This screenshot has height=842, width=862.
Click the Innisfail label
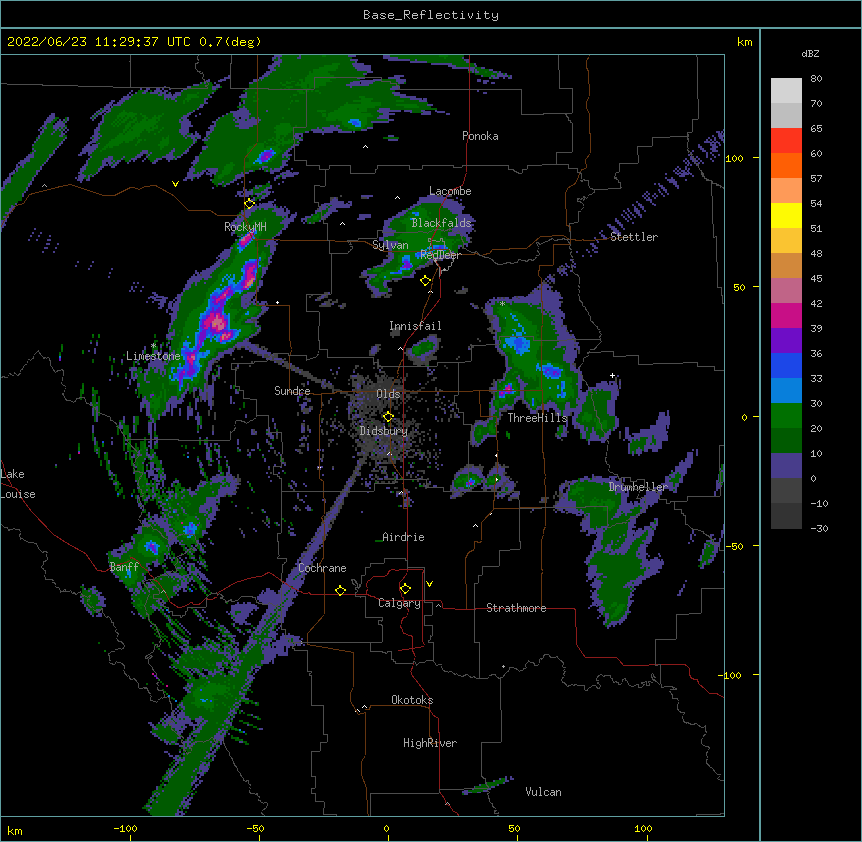pos(415,326)
